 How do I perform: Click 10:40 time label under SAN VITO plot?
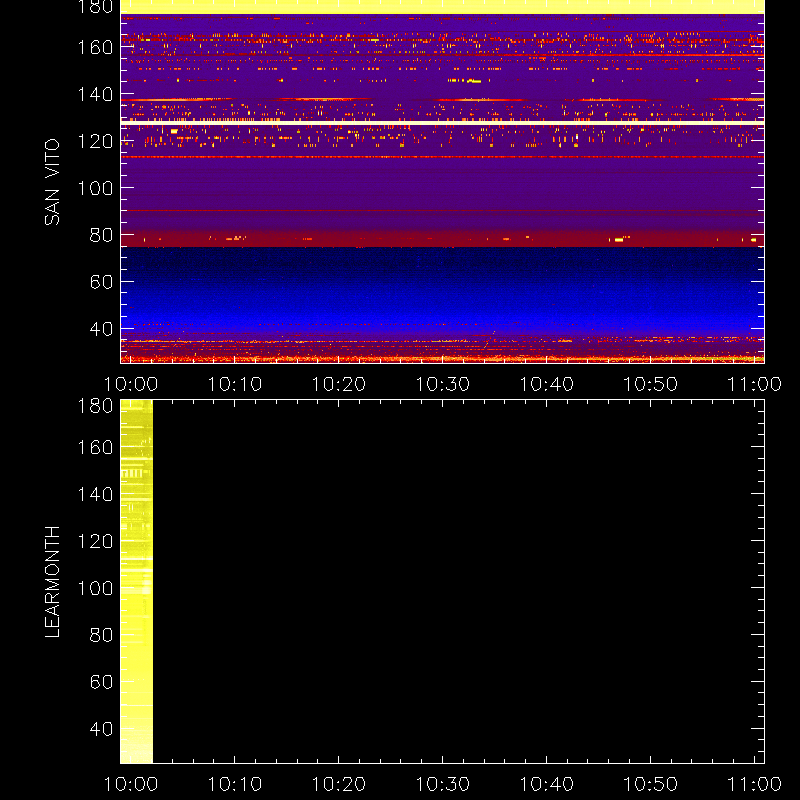pos(547,384)
